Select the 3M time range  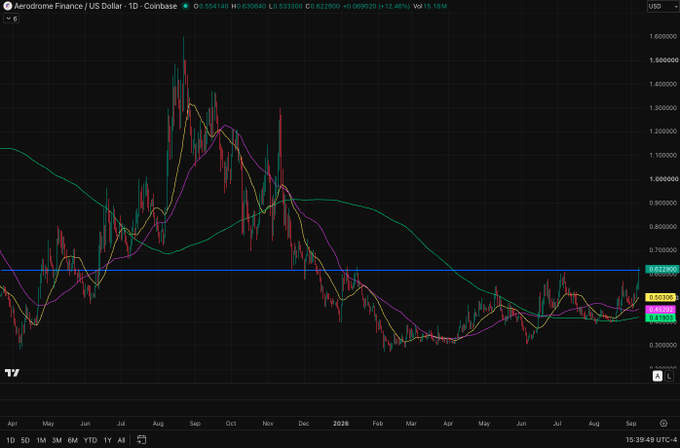coord(56,440)
